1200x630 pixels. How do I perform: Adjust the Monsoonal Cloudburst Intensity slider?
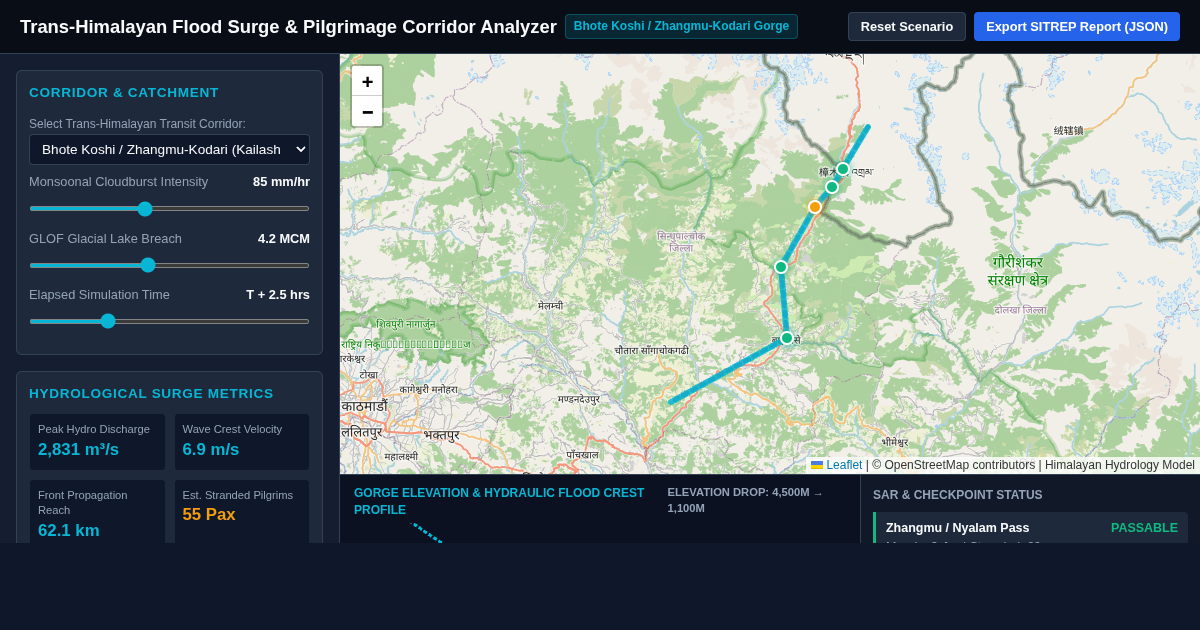tap(169, 208)
